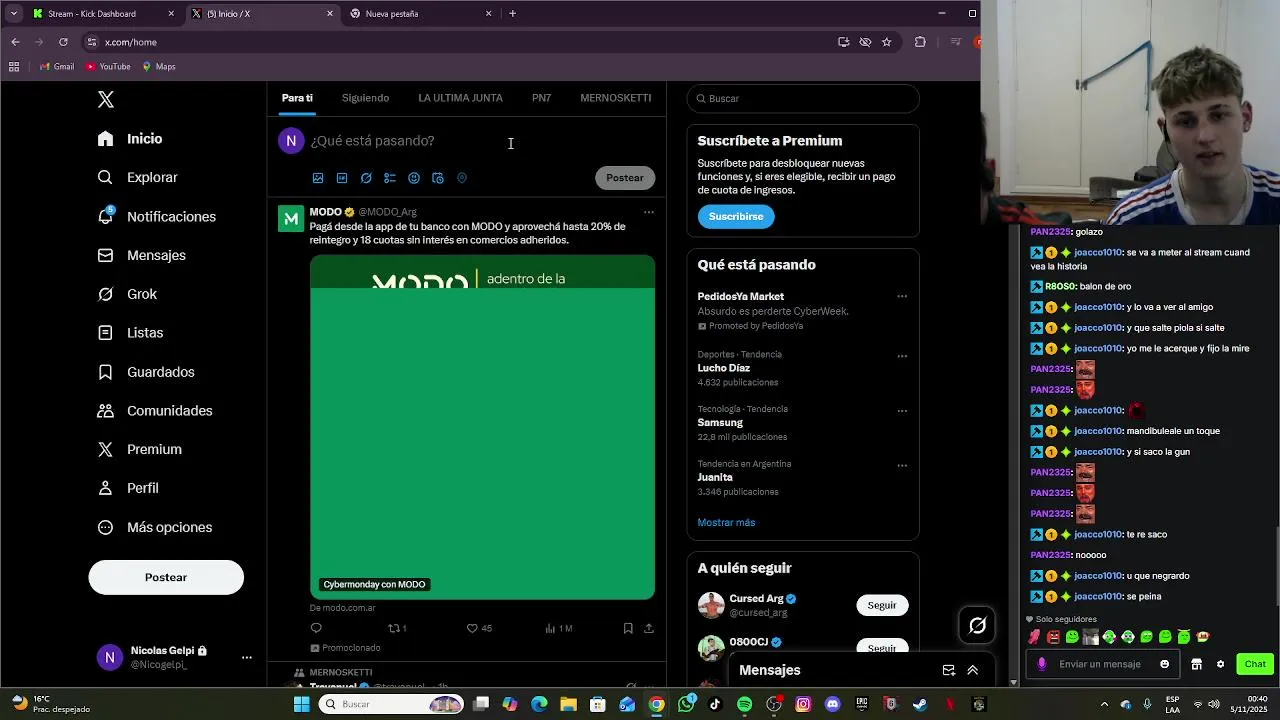Screen dimensions: 1280x720
Task: Open Notificaciones bell in sidebar
Action: click(x=157, y=216)
